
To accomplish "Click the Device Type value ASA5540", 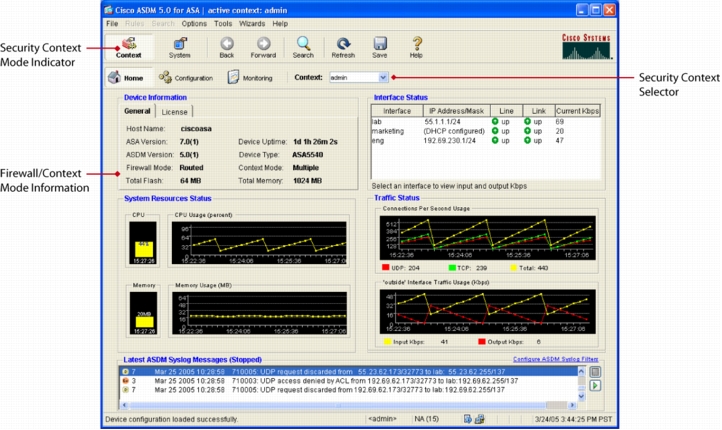I will [x=308, y=155].
